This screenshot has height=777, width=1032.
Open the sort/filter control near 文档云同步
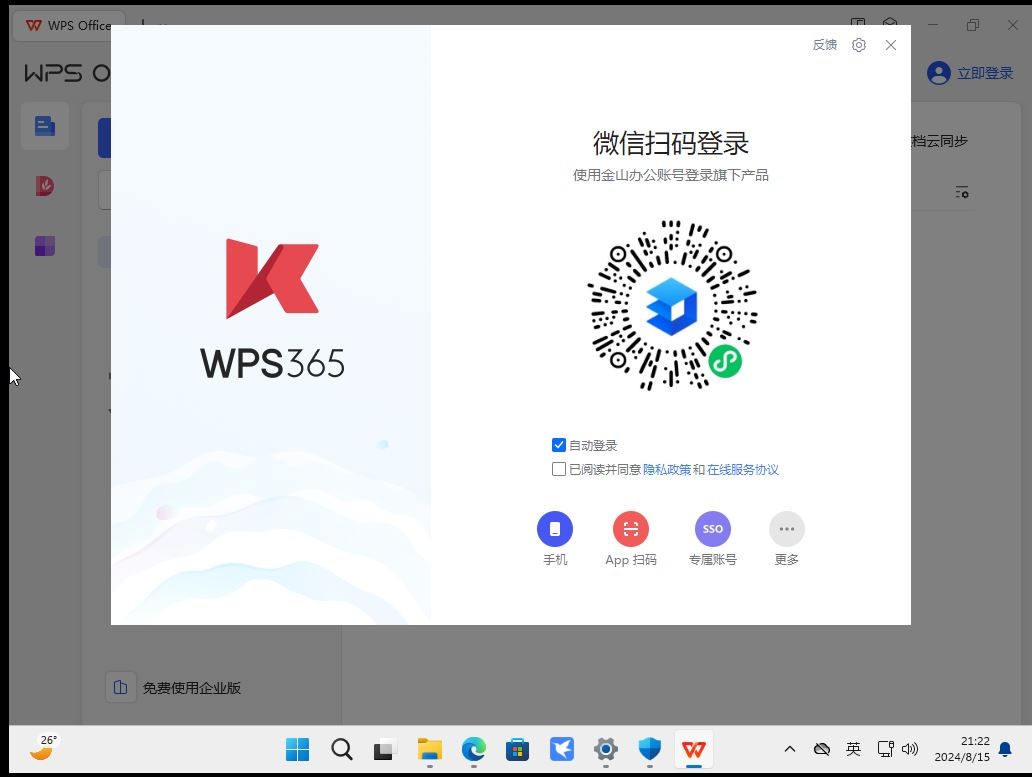pos(961,192)
